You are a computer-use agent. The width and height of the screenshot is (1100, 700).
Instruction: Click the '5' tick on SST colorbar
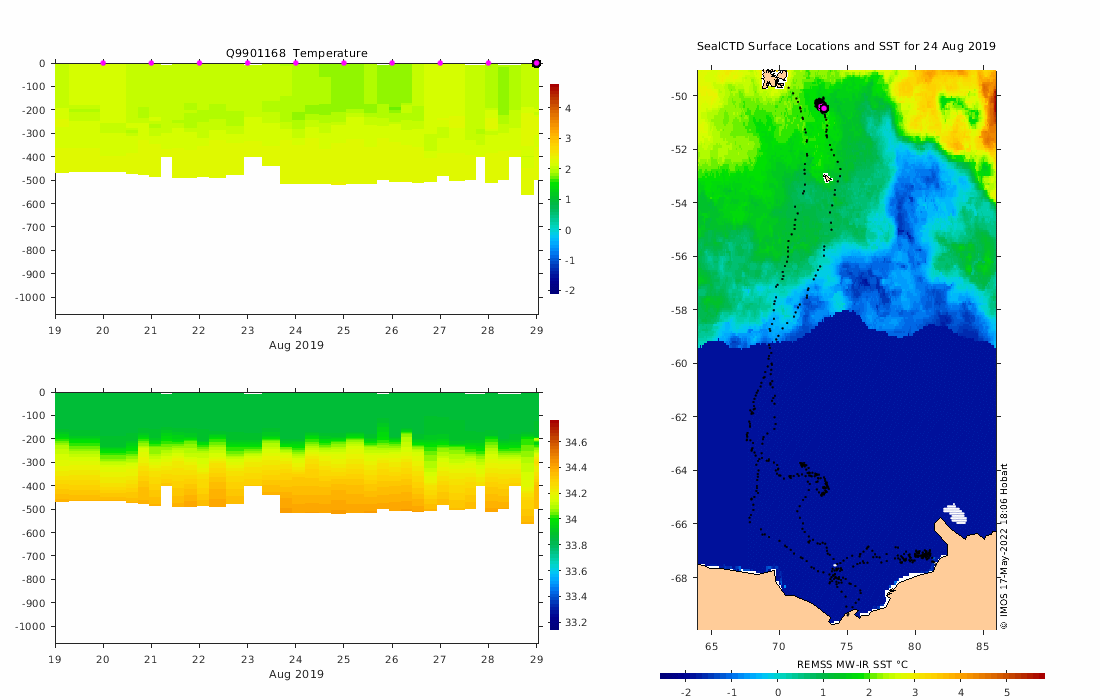[x=1007, y=692]
